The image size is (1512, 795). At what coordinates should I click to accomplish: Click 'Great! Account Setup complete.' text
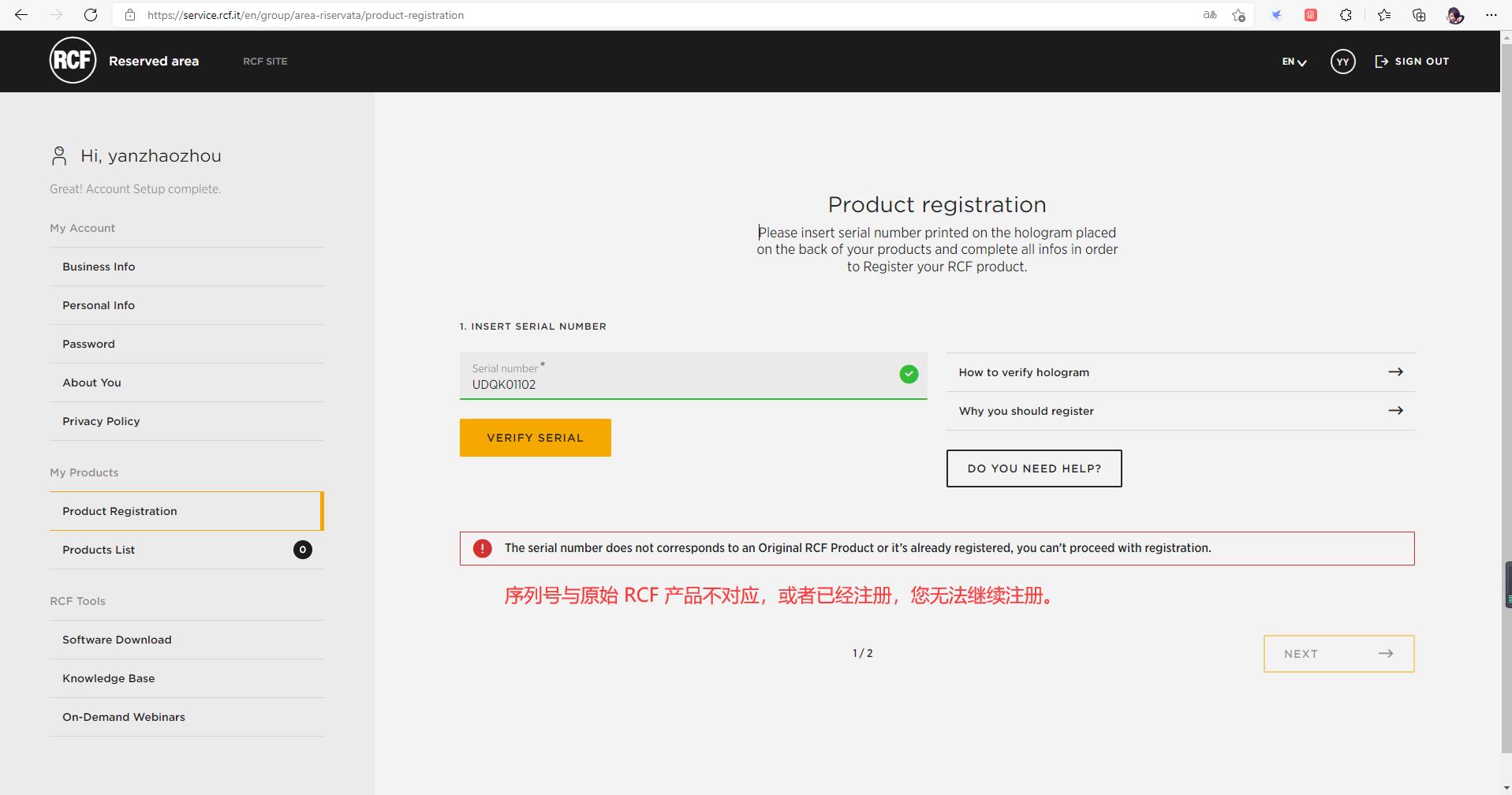tap(135, 189)
